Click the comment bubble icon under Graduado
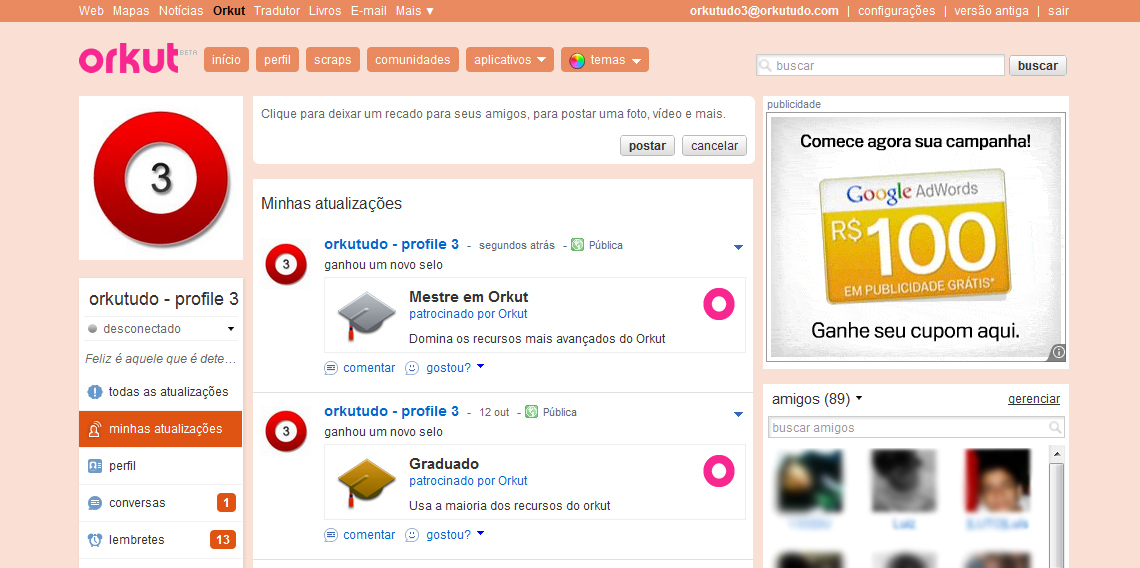The height and width of the screenshot is (568, 1140). click(331, 535)
